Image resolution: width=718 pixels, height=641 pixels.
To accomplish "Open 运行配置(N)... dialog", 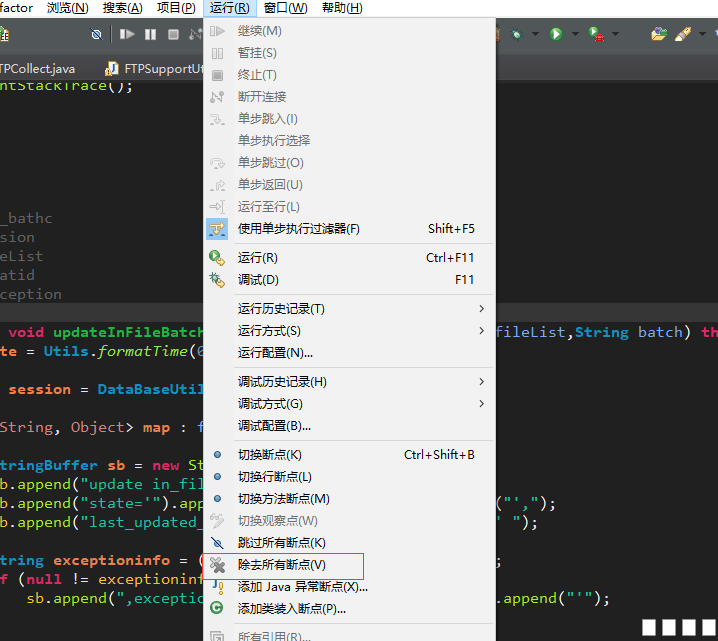I will pyautogui.click(x=275, y=353).
